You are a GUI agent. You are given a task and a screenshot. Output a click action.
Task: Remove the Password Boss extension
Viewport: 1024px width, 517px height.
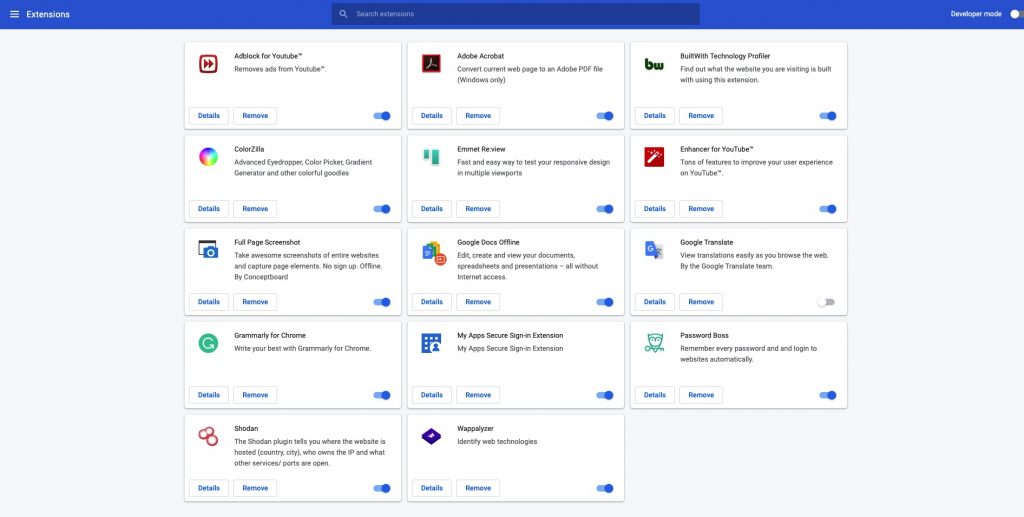point(701,395)
